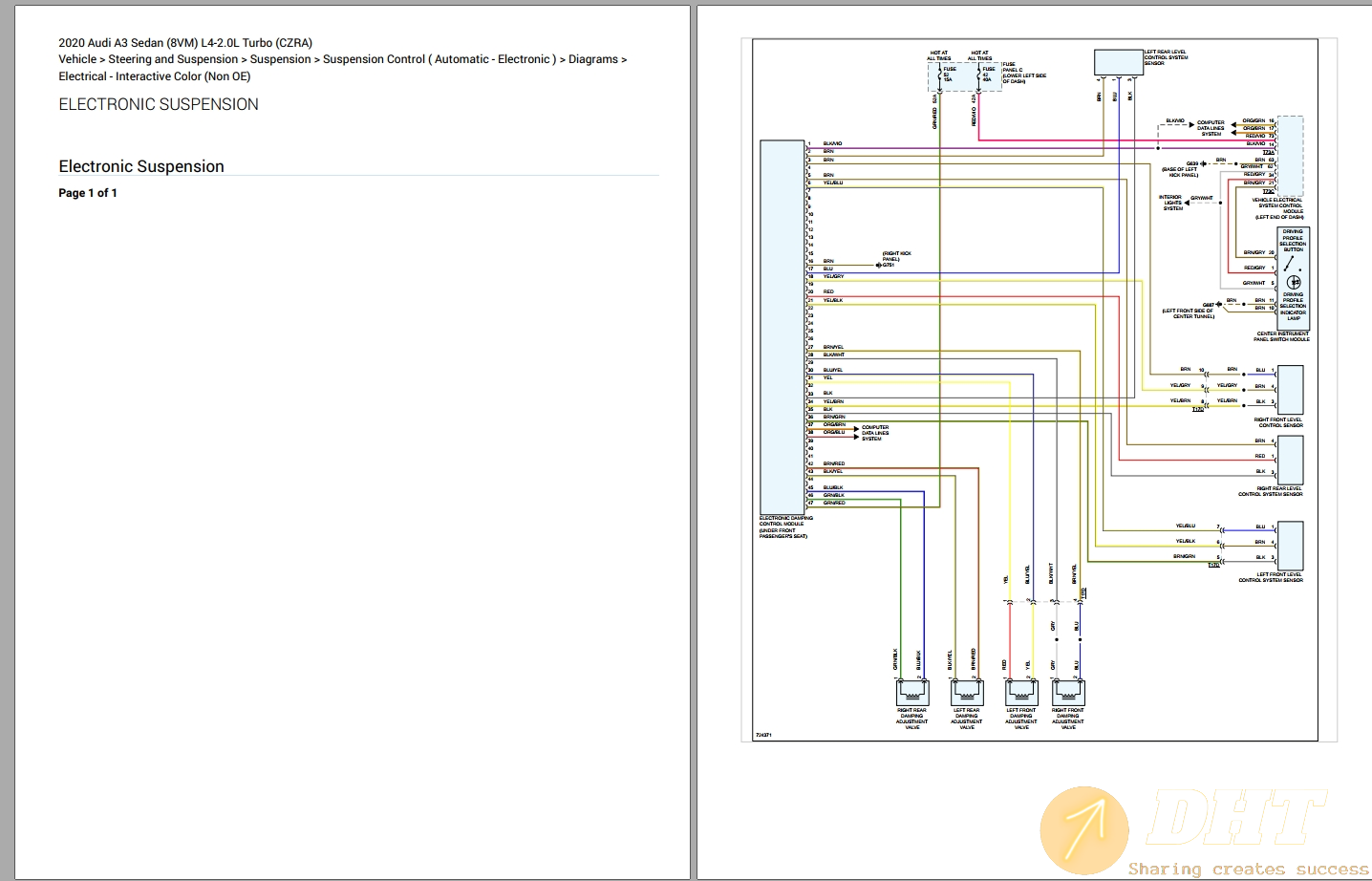The height and width of the screenshot is (881, 1372).
Task: Click the 'LEFT FRONT LEVEL CONTROL SYSTEM SENSOR' label
Action: tap(1271, 577)
